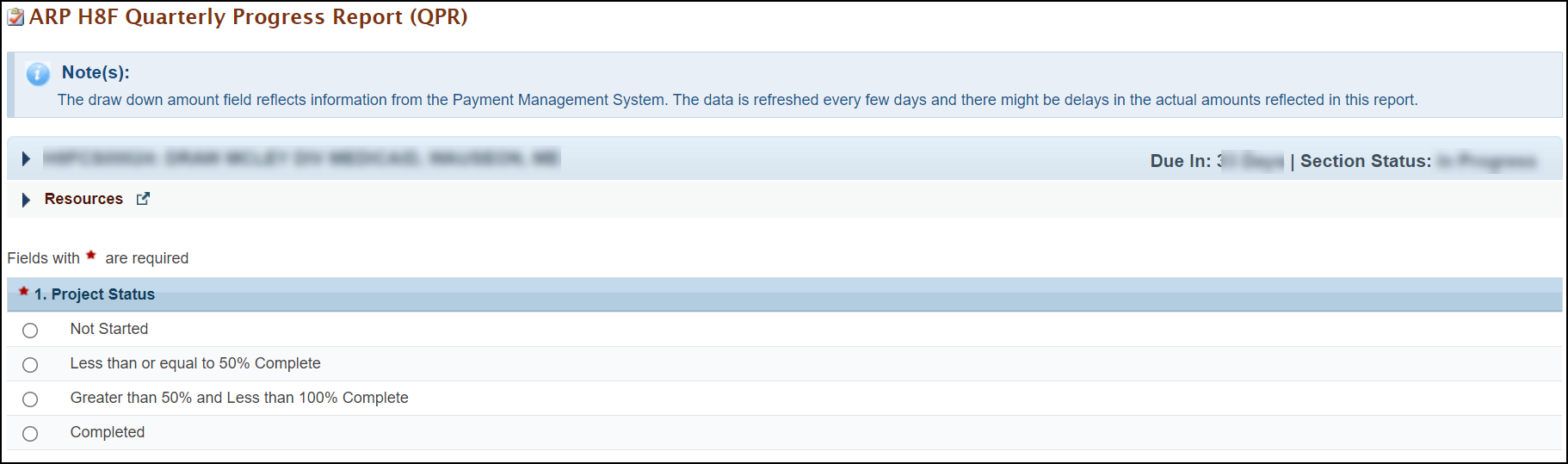Click the Resources label

83,199
